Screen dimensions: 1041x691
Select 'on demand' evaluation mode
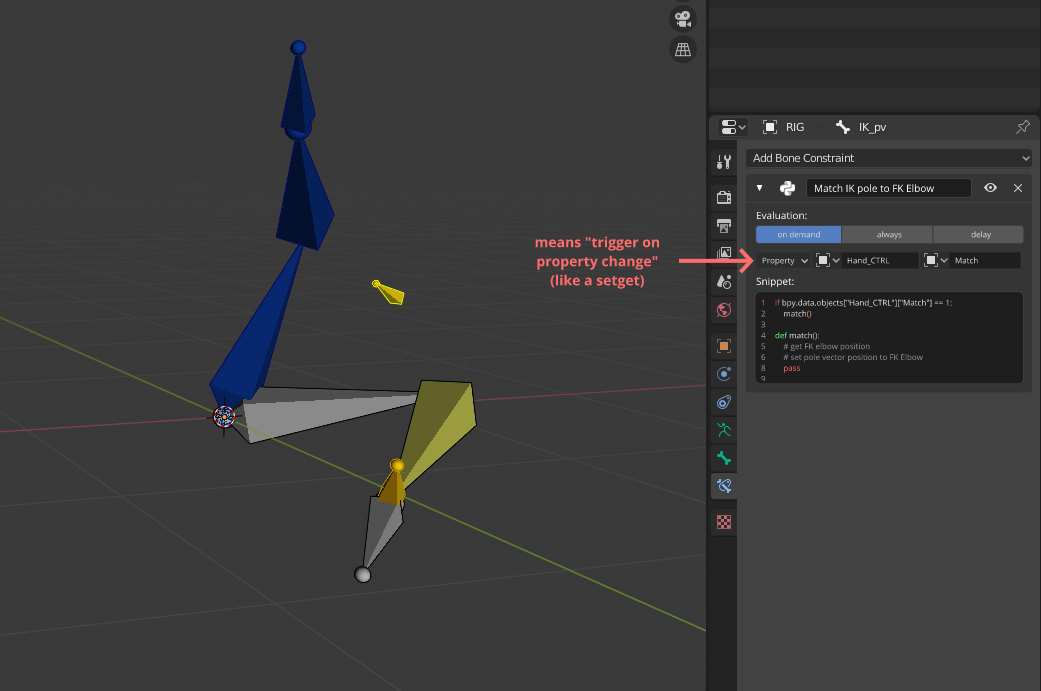(x=799, y=234)
